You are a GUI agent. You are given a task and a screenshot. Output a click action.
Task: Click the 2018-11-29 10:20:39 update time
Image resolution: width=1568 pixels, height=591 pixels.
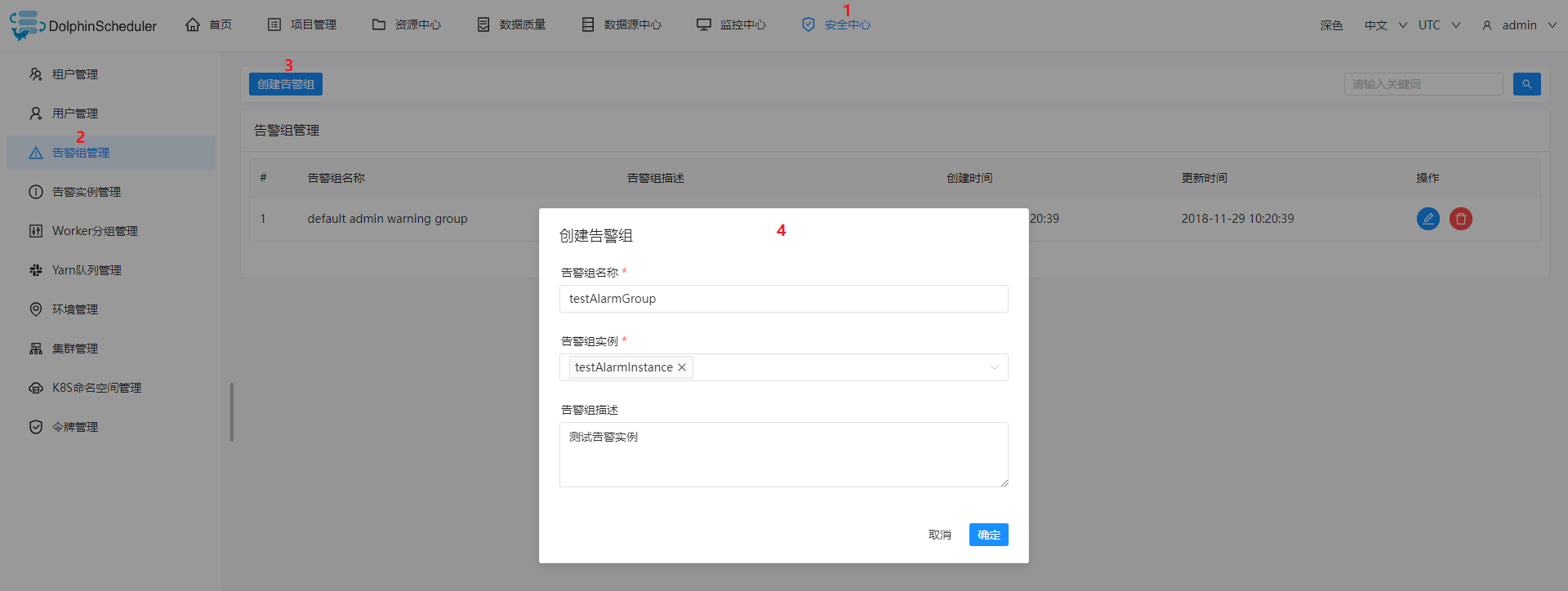pyautogui.click(x=1238, y=219)
